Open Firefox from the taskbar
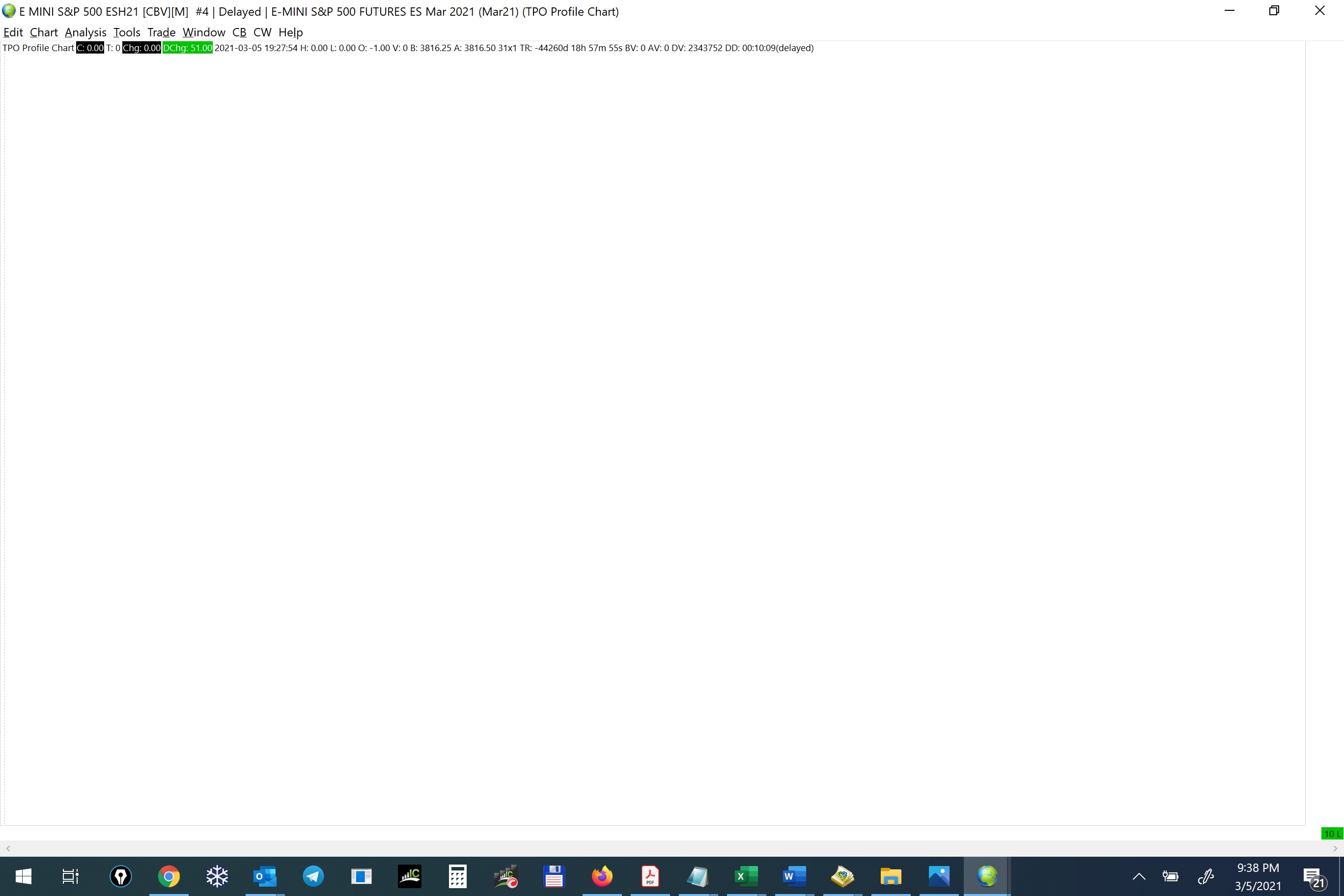Image resolution: width=1344 pixels, height=896 pixels. (602, 876)
